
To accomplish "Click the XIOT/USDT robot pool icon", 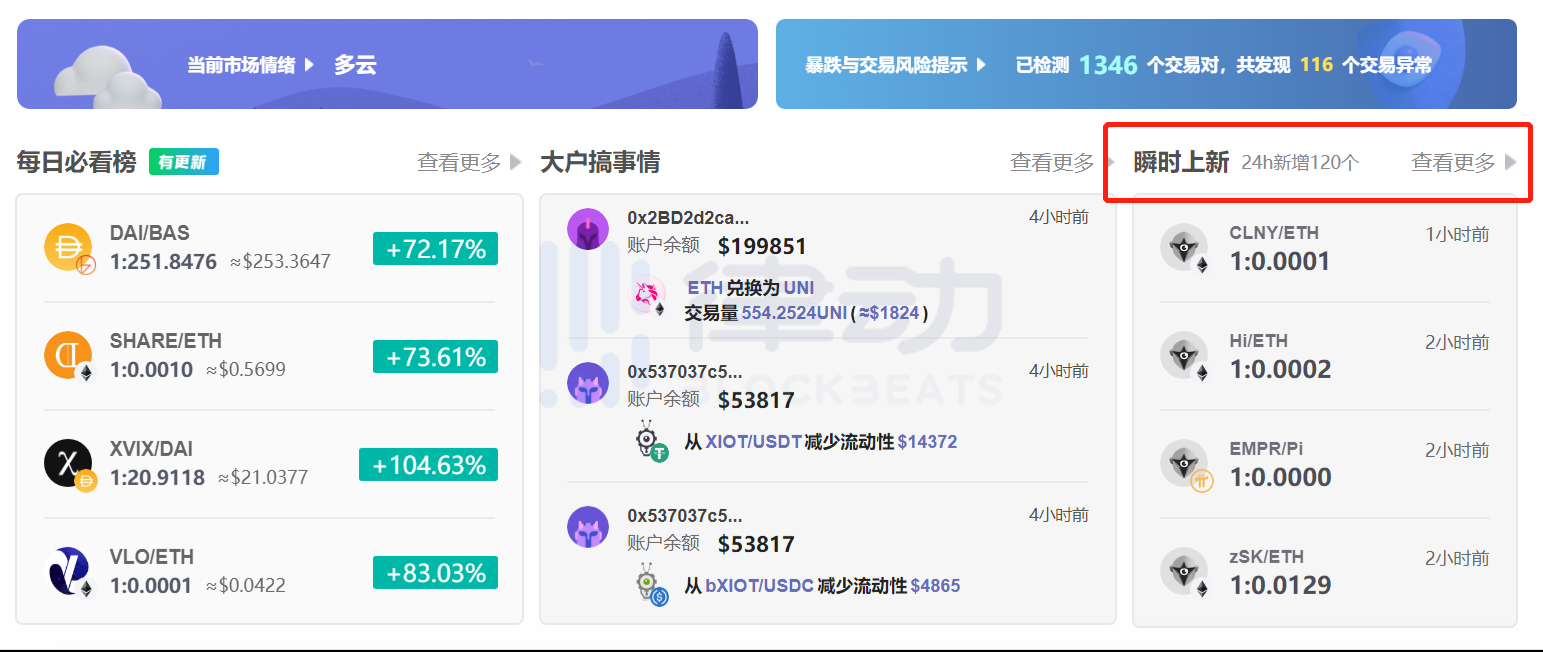I will coord(652,442).
